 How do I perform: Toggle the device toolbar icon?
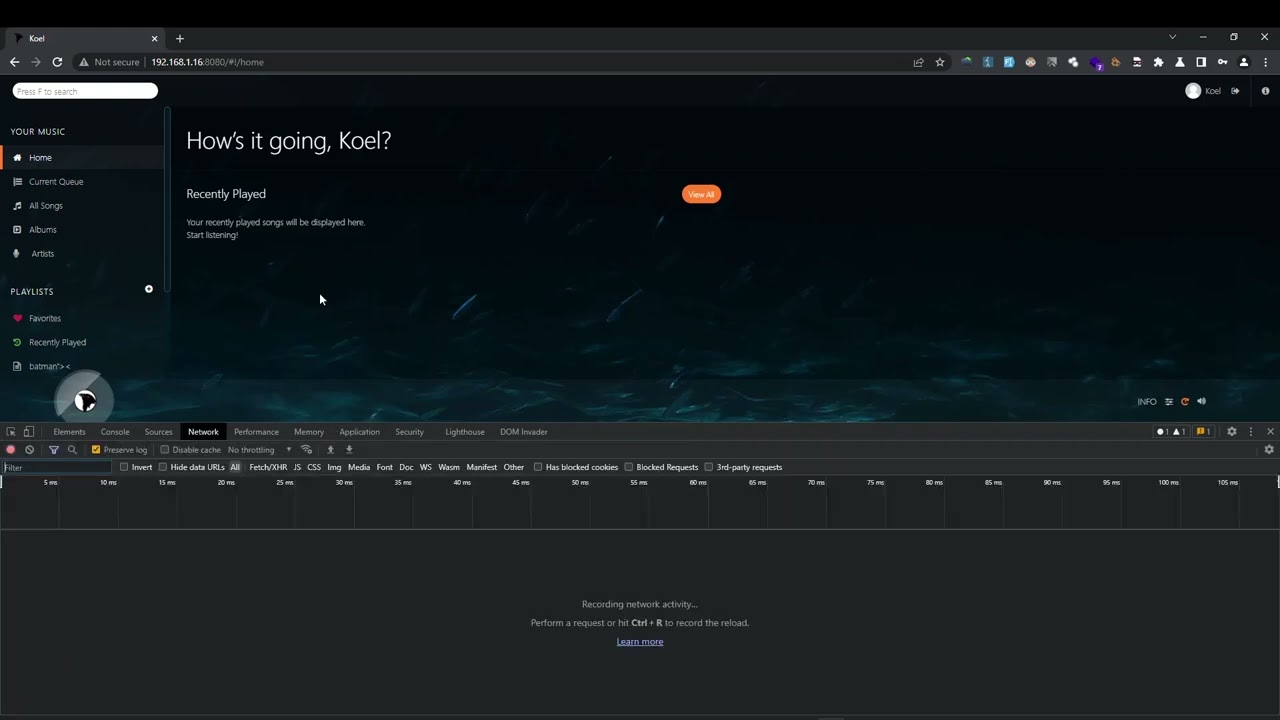pyautogui.click(x=29, y=432)
